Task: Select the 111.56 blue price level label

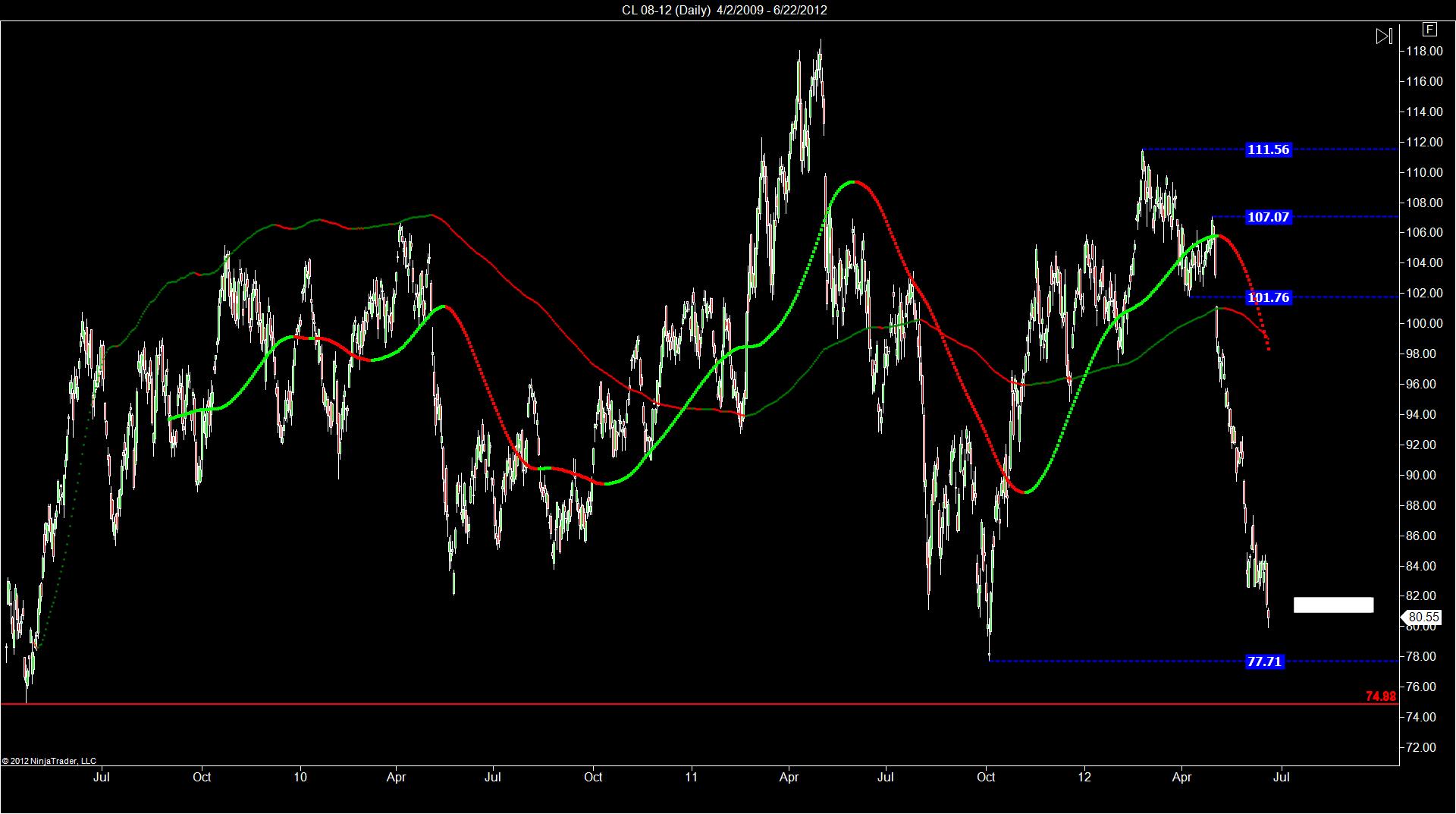Action: click(1269, 149)
